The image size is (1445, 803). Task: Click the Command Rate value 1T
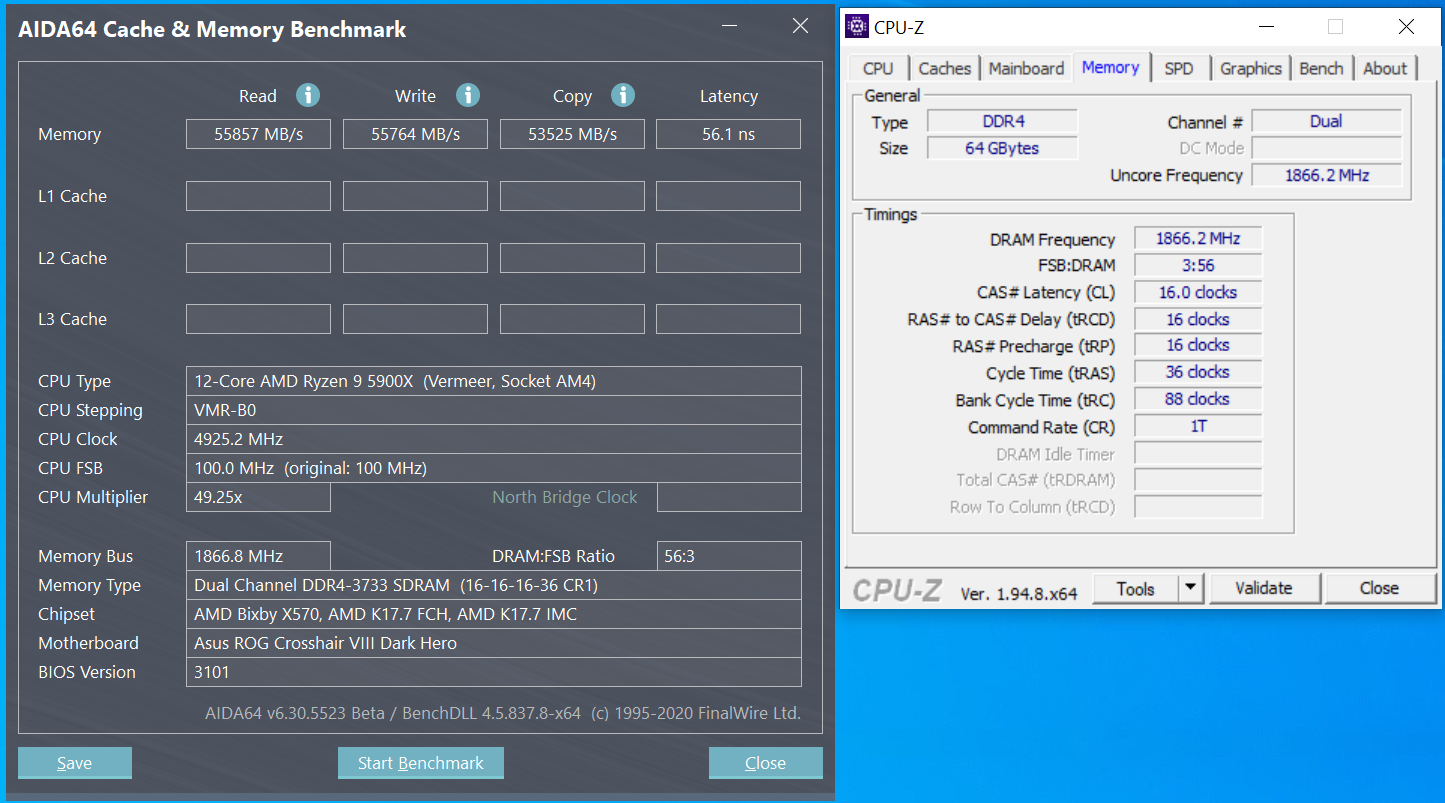[x=1198, y=426]
